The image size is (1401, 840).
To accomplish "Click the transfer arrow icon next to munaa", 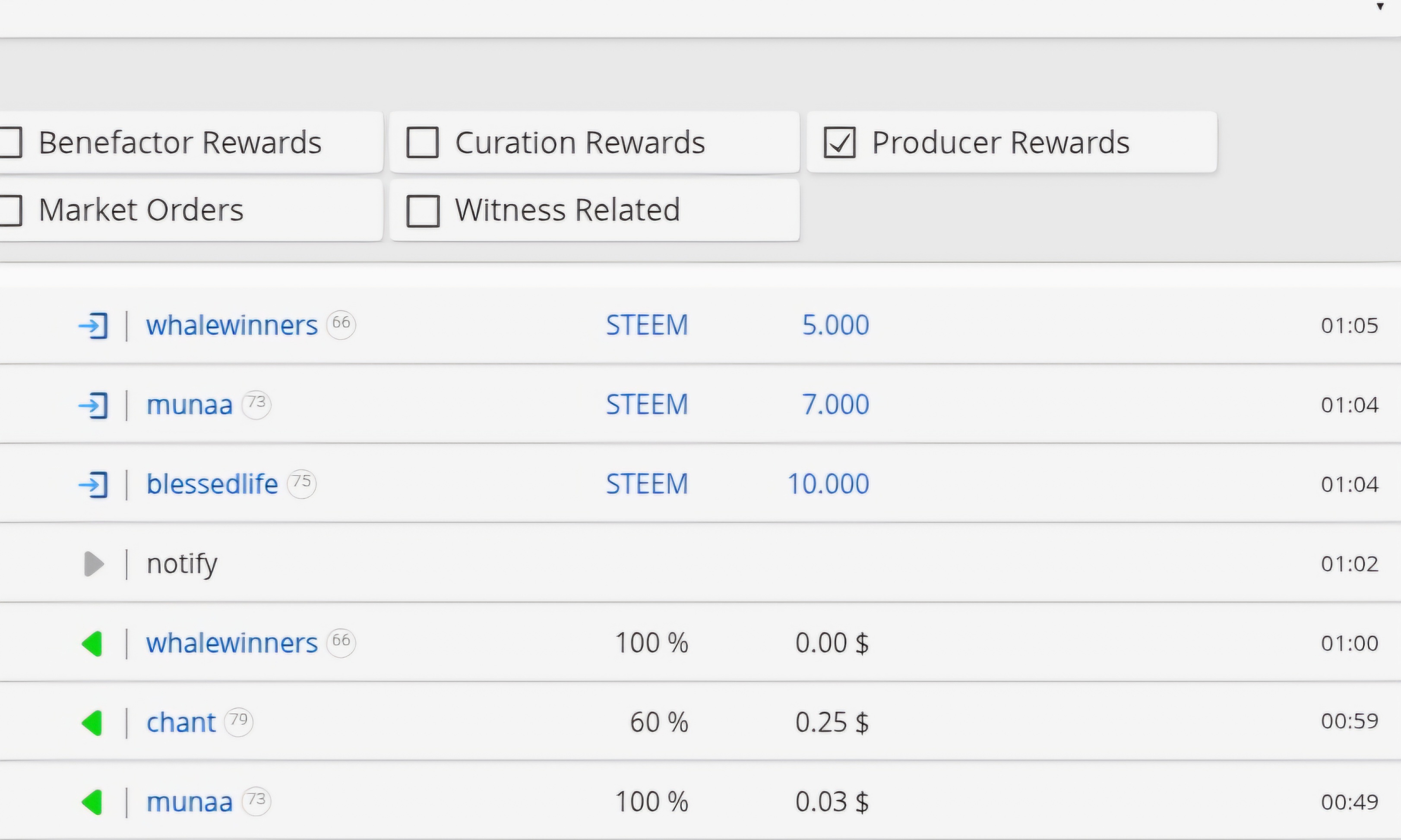I will pos(93,405).
